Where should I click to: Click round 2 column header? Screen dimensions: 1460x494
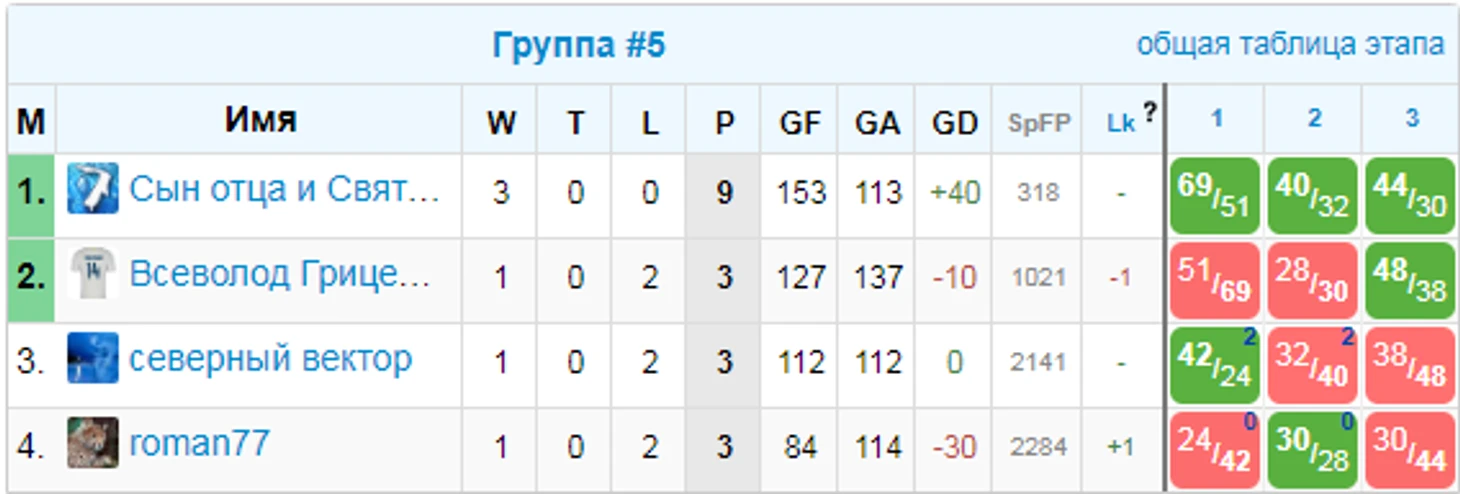coord(1314,119)
